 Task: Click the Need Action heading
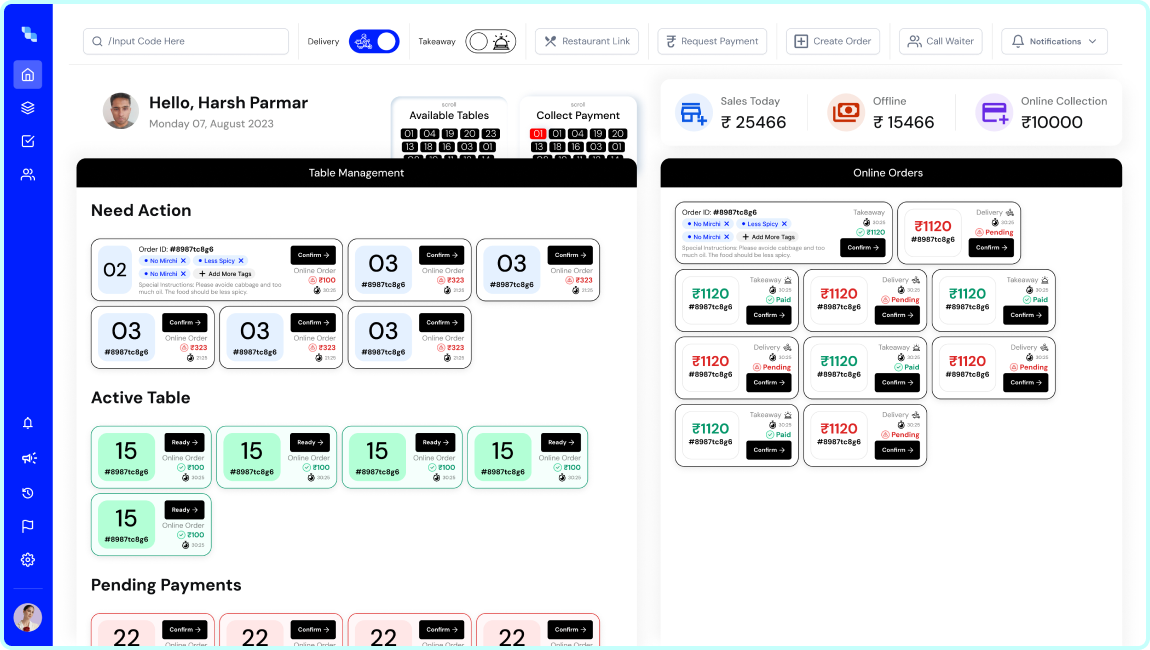[x=141, y=211]
